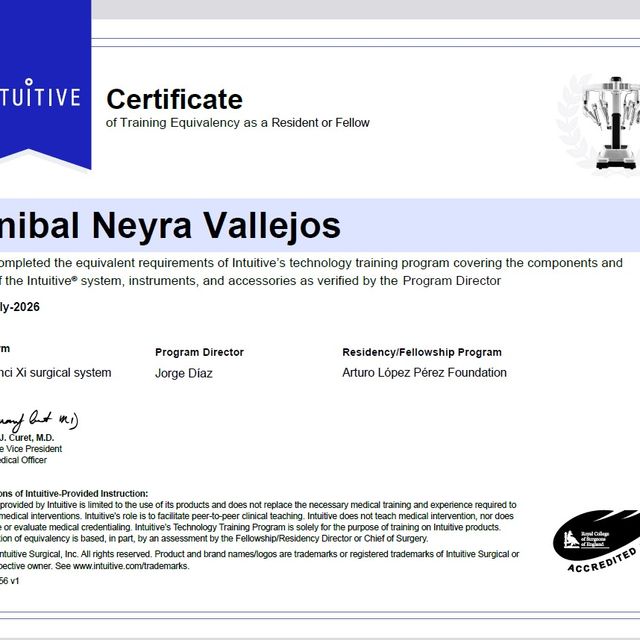Viewport: 640px width, 640px height.
Task: Select the 'Certificate' heading text
Action: point(174,99)
